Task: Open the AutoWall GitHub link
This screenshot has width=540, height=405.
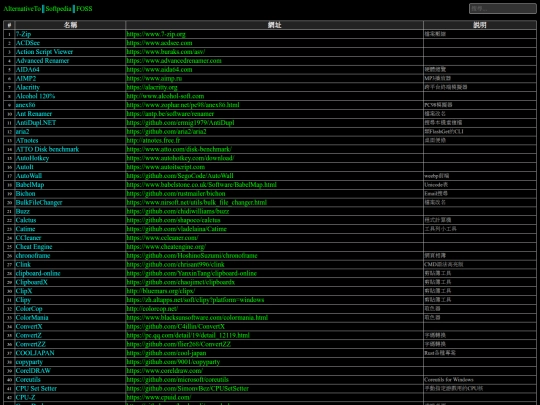Action: tap(180, 176)
